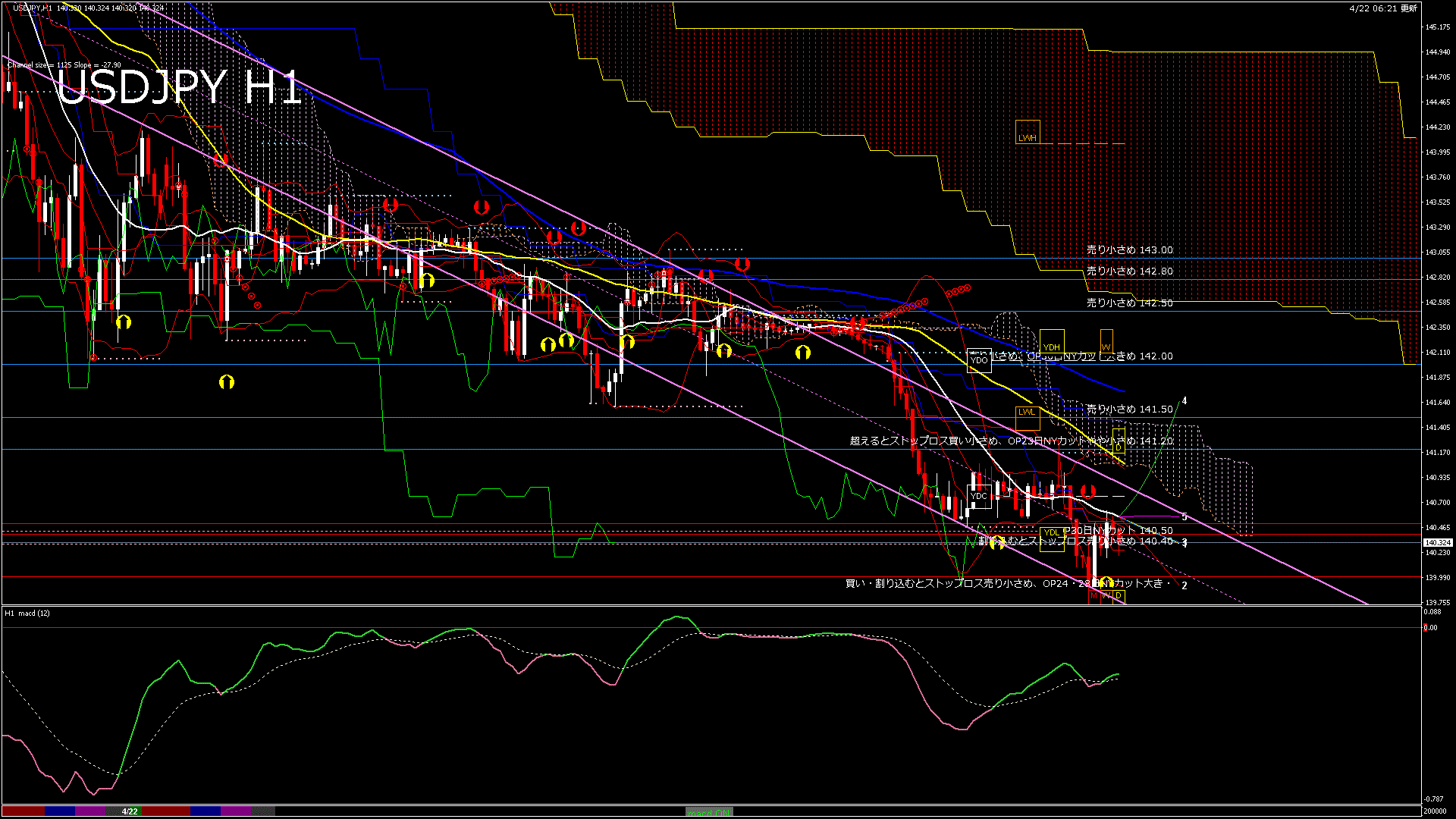Select wave label 4 on green projection
The height and width of the screenshot is (819, 1456).
coord(1185,401)
